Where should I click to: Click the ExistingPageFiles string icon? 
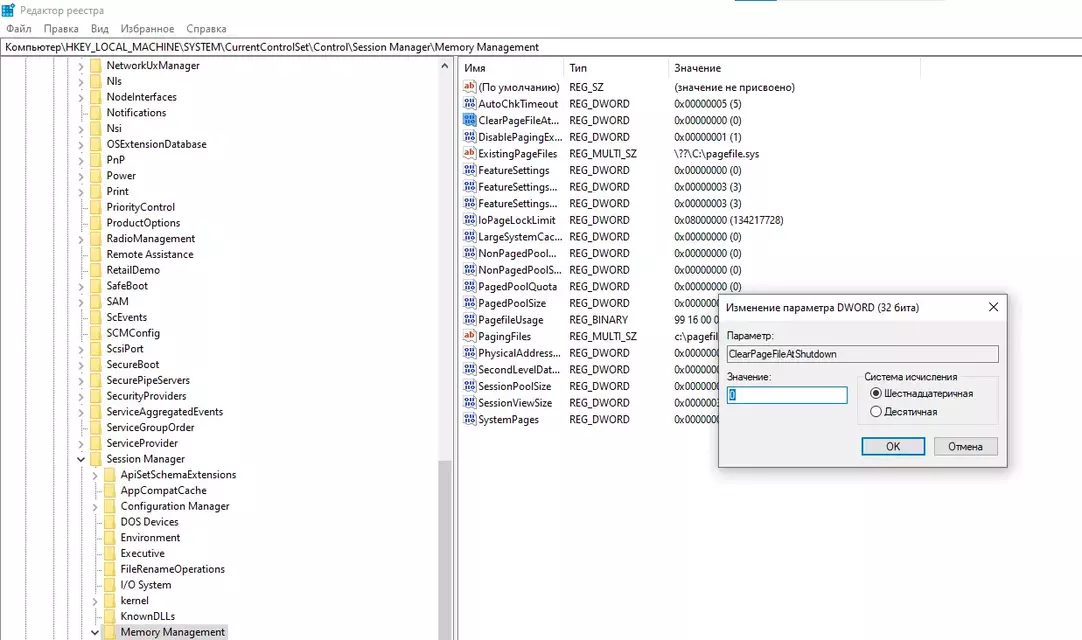(x=469, y=153)
